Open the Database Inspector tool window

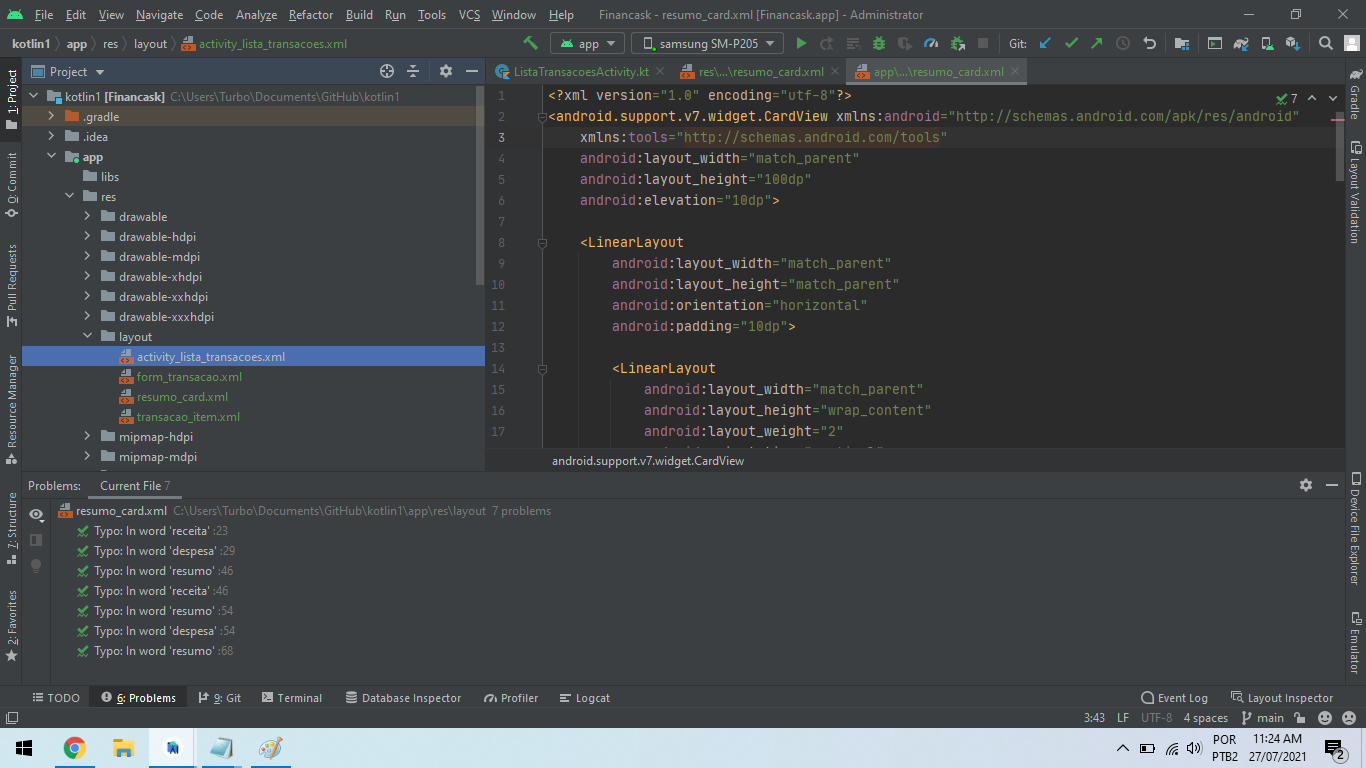403,698
